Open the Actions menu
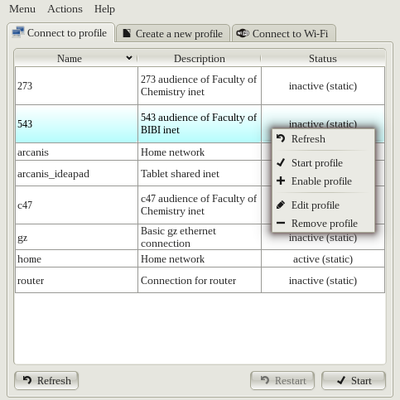This screenshot has height=400, width=400. click(x=65, y=9)
